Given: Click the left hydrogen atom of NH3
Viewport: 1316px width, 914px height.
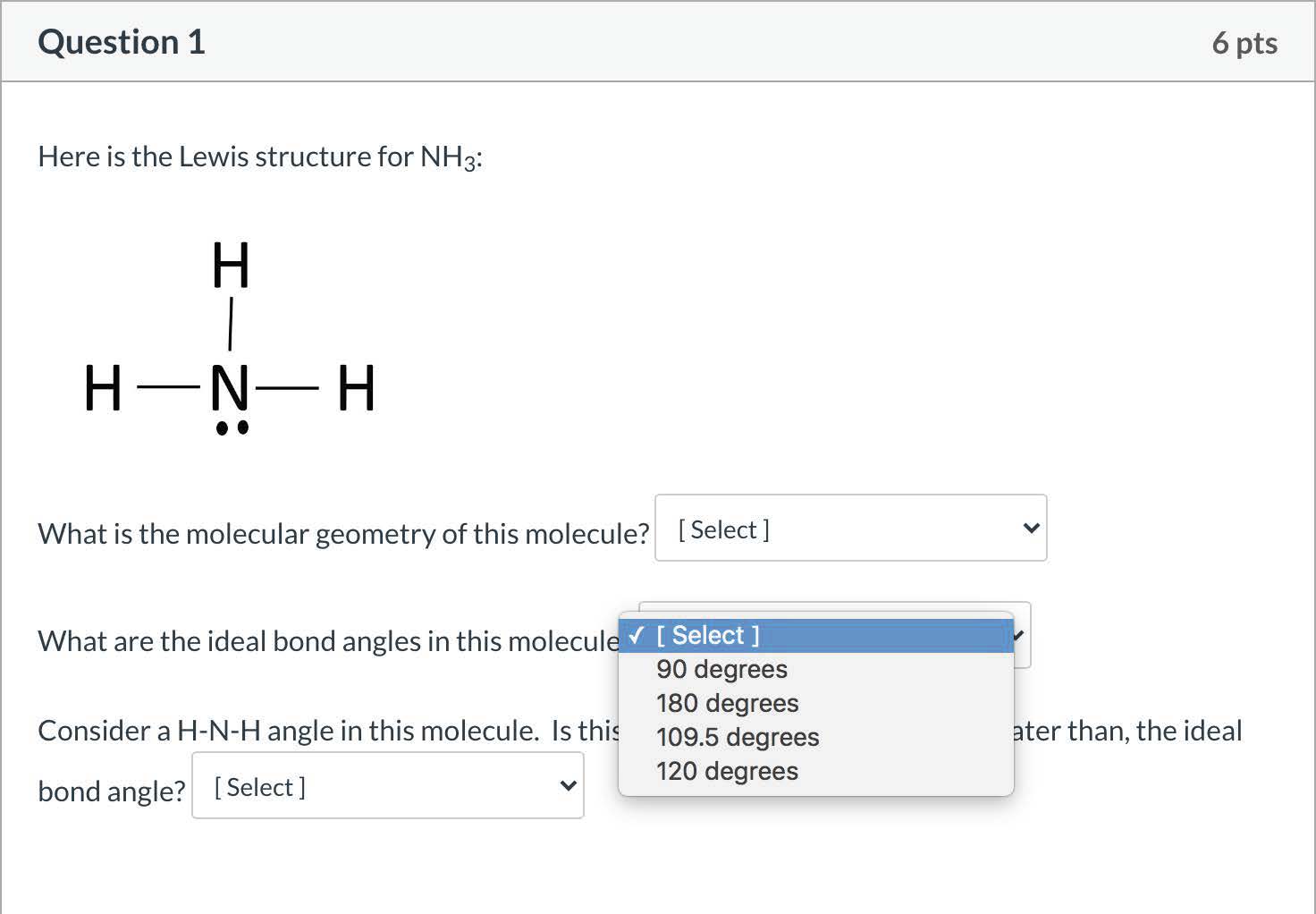Looking at the screenshot, I should click(x=103, y=388).
